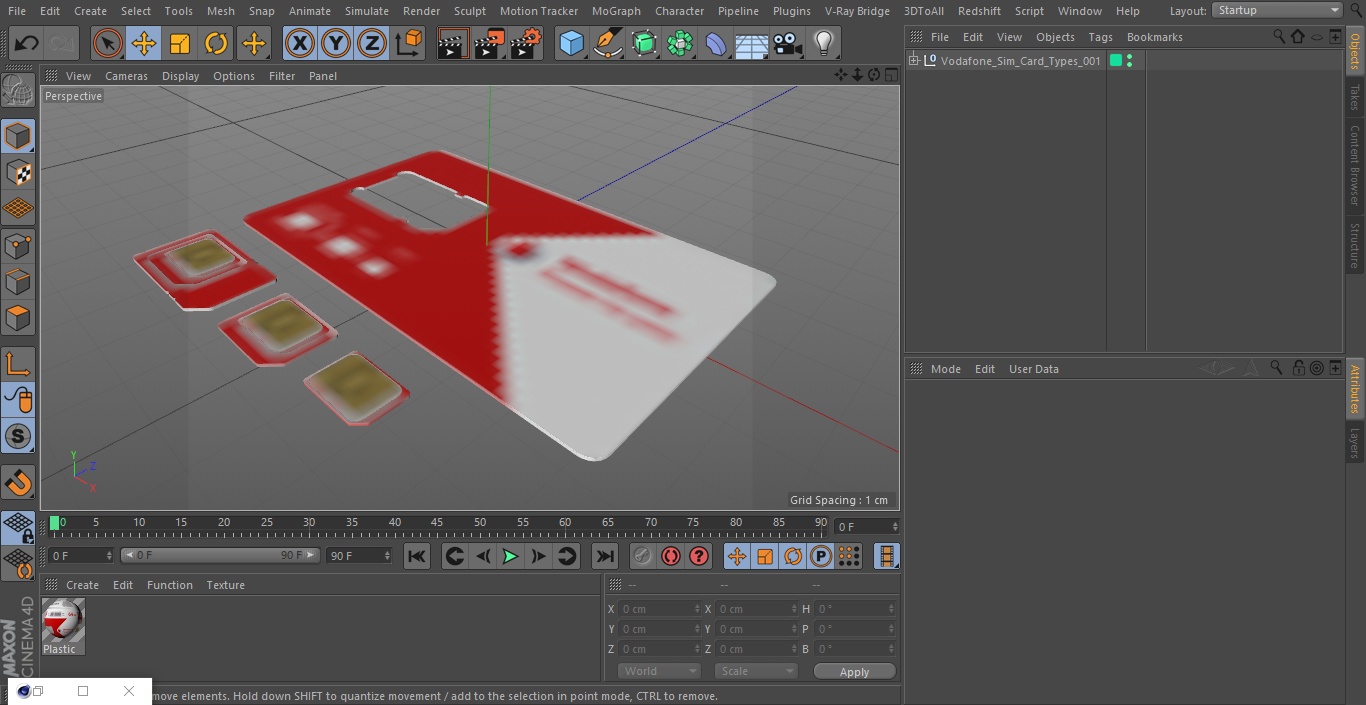The image size is (1366, 705).
Task: Add a Camera object
Action: tap(788, 43)
